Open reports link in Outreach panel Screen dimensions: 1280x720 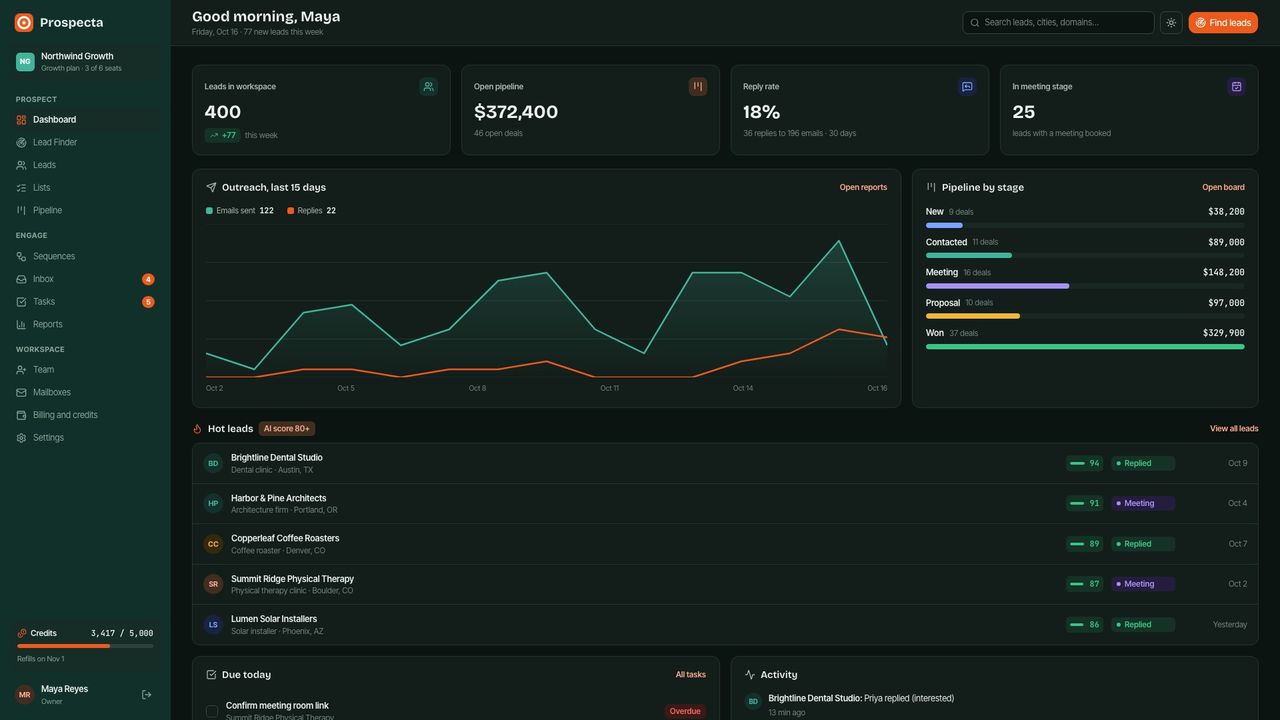point(863,188)
